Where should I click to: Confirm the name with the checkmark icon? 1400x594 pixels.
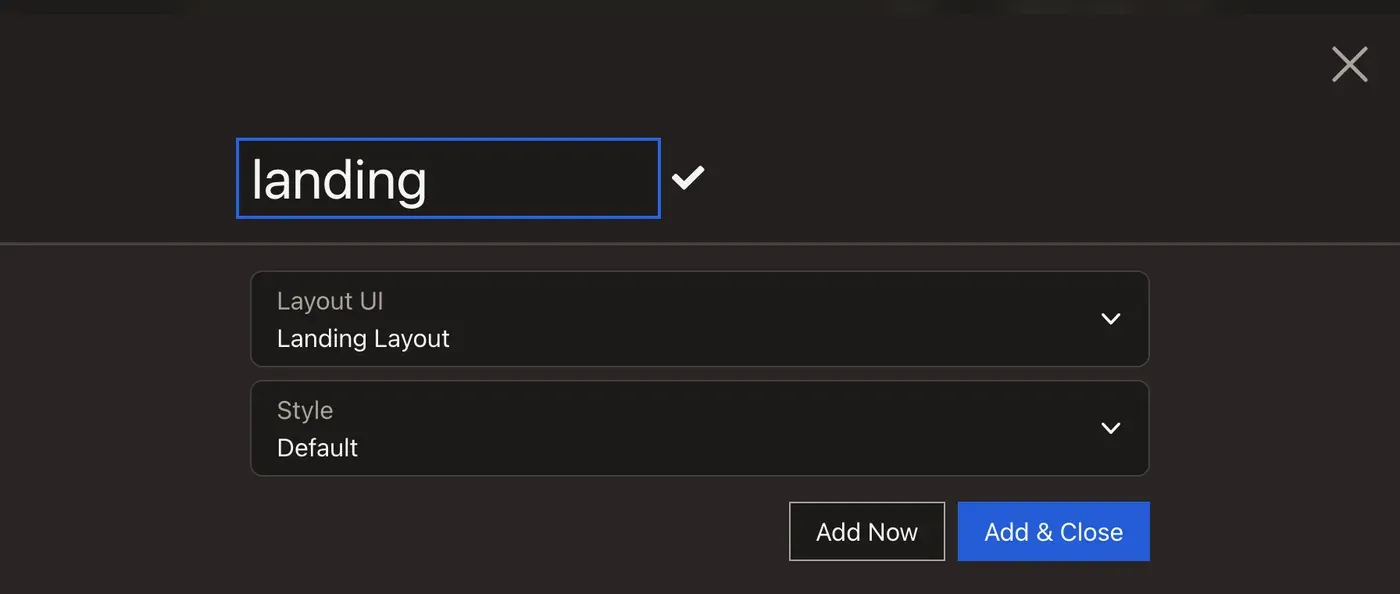coord(688,178)
